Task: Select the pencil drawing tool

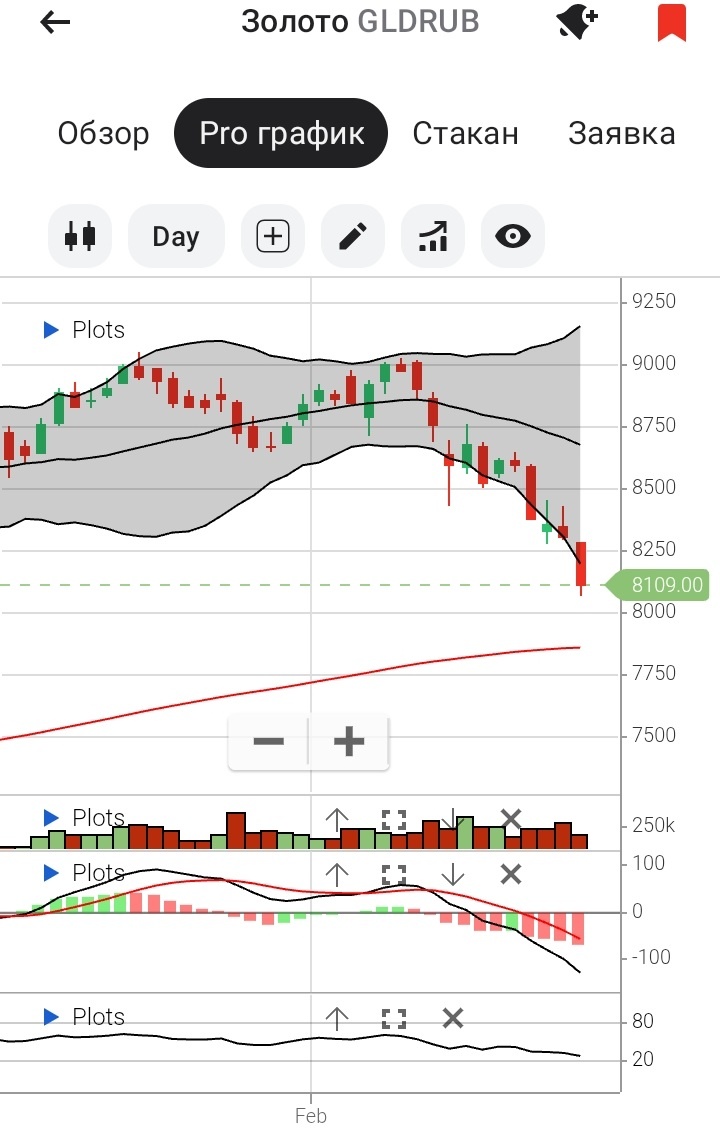Action: pyautogui.click(x=353, y=236)
